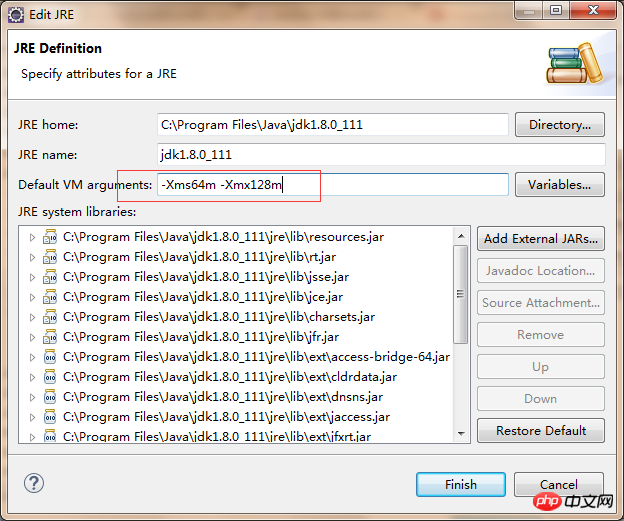Select the lib\resources.jar path row

click(224, 237)
